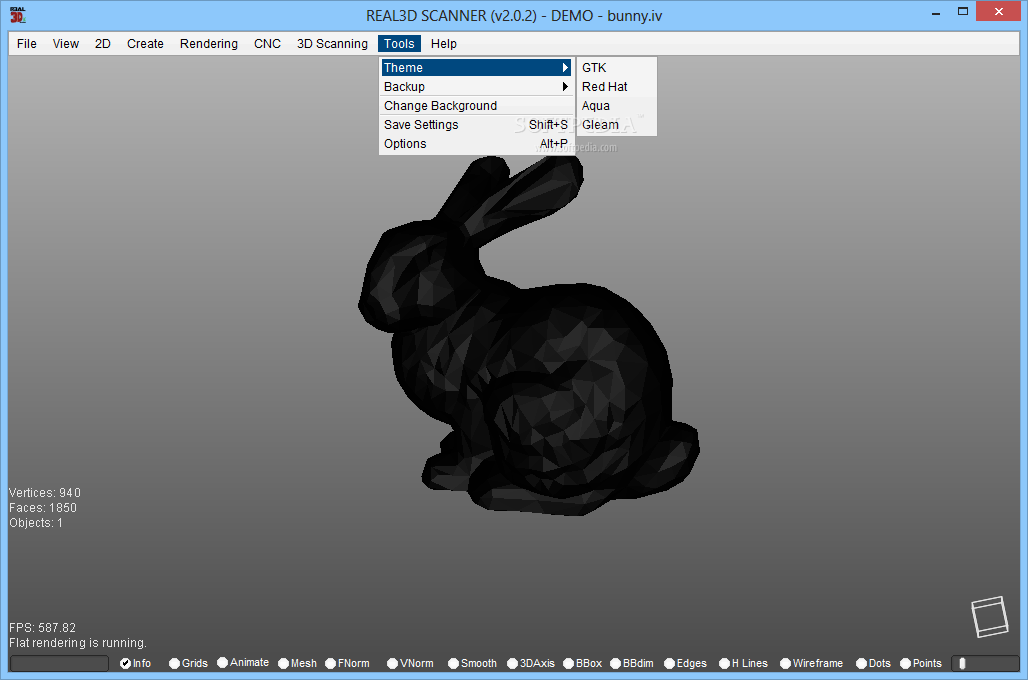
Task: Enable Wireframe rendering
Action: pyautogui.click(x=812, y=663)
